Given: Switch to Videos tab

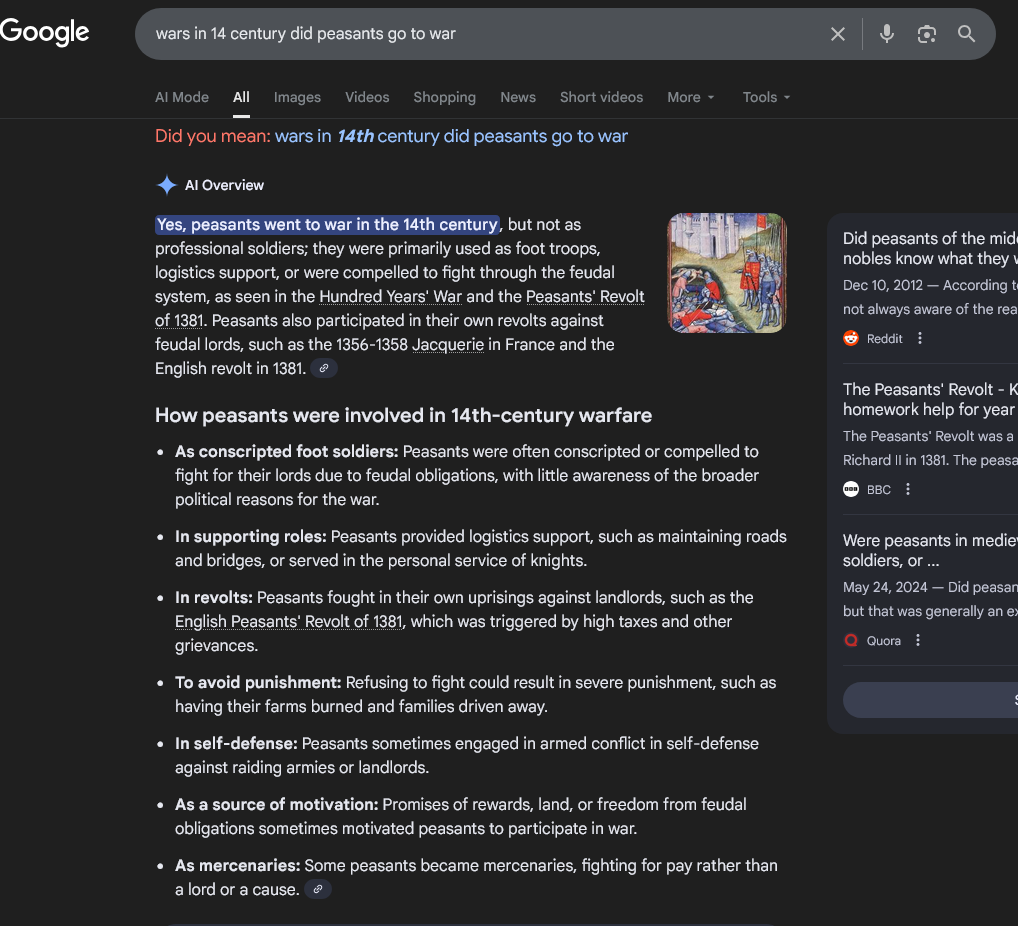Looking at the screenshot, I should pyautogui.click(x=367, y=97).
